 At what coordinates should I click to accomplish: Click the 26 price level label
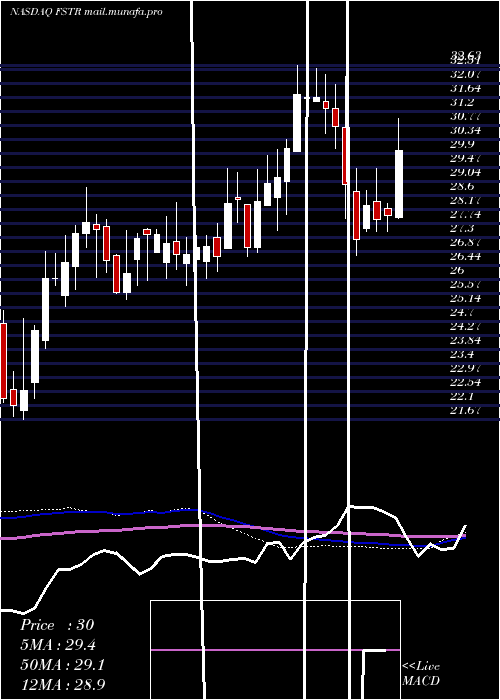pos(457,271)
